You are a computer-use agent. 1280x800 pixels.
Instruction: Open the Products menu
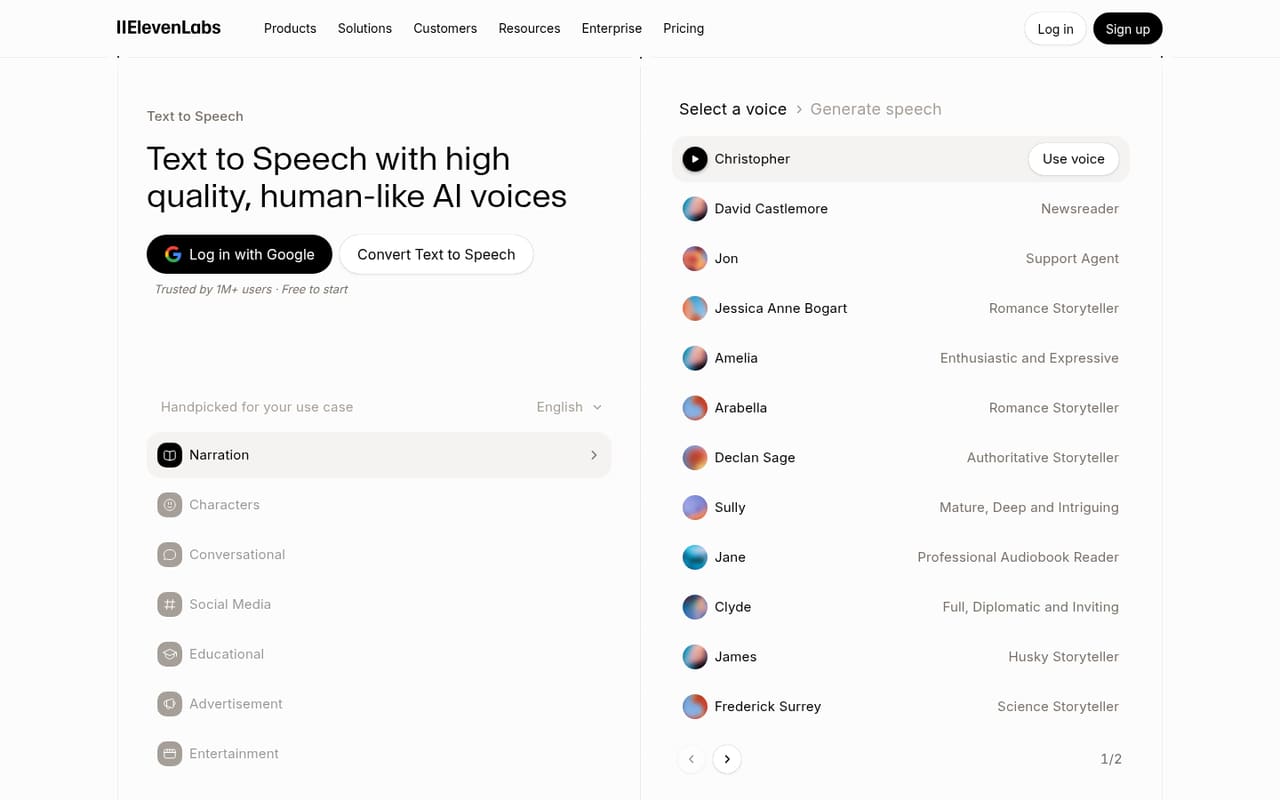pos(290,28)
